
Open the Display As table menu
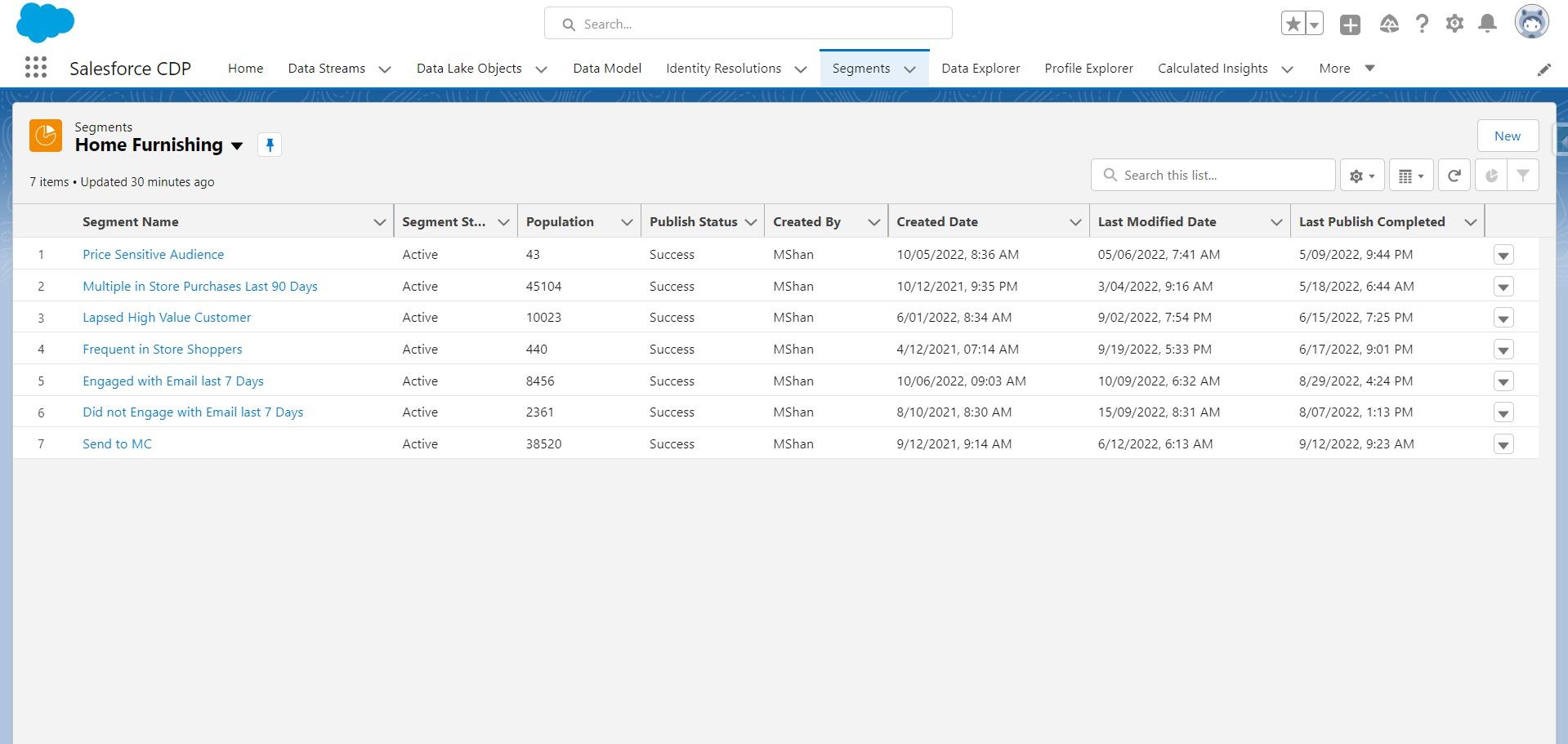point(1411,176)
